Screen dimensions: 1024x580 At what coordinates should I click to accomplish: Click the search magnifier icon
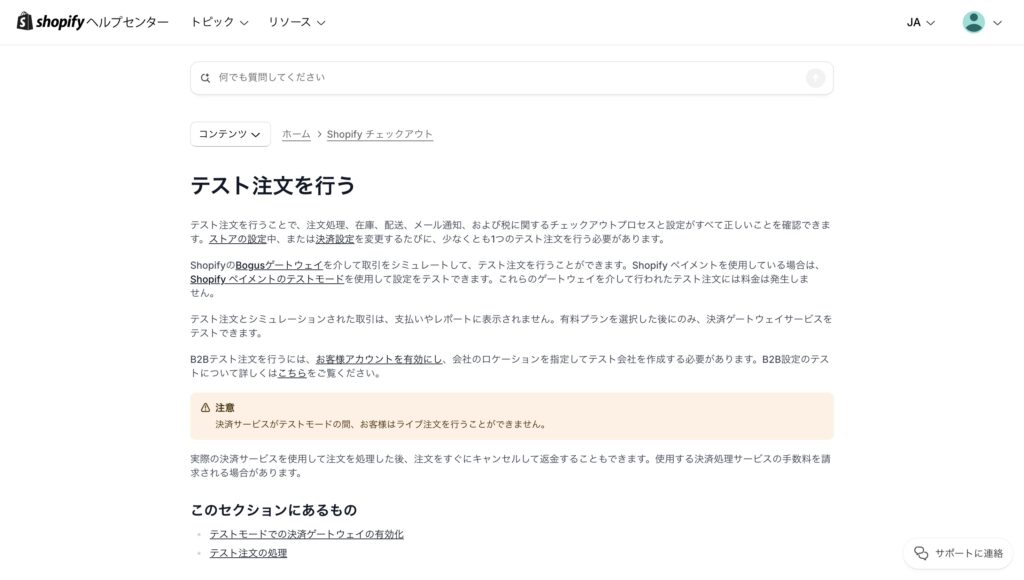pos(205,78)
